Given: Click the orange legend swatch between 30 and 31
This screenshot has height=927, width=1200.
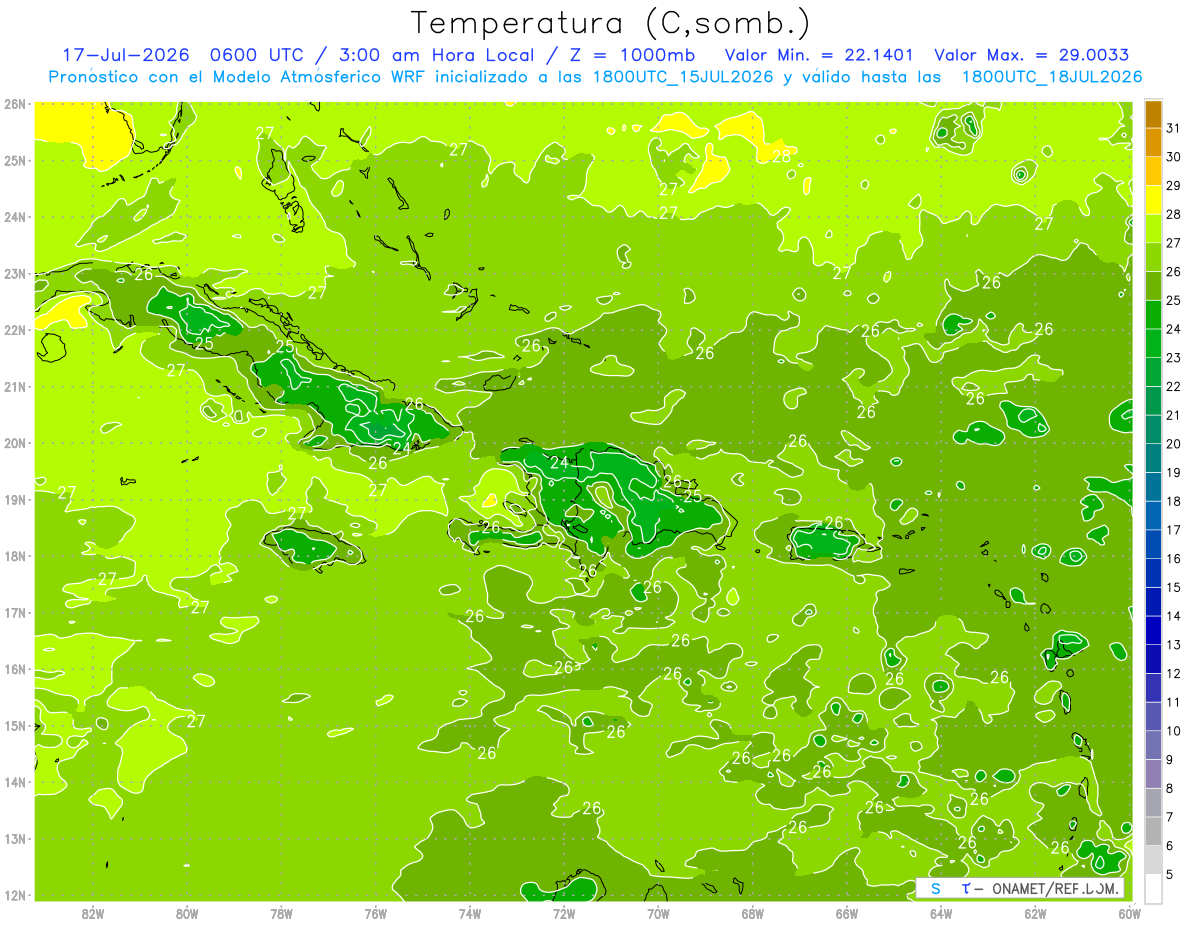Looking at the screenshot, I should [1153, 142].
